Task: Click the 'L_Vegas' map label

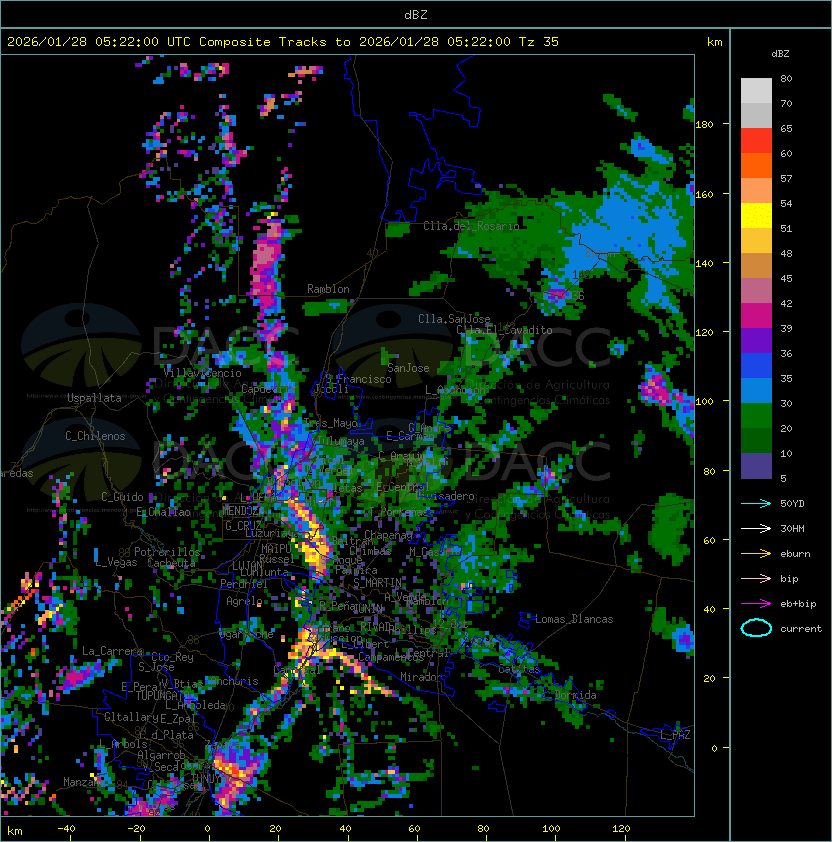Action: pos(116,562)
